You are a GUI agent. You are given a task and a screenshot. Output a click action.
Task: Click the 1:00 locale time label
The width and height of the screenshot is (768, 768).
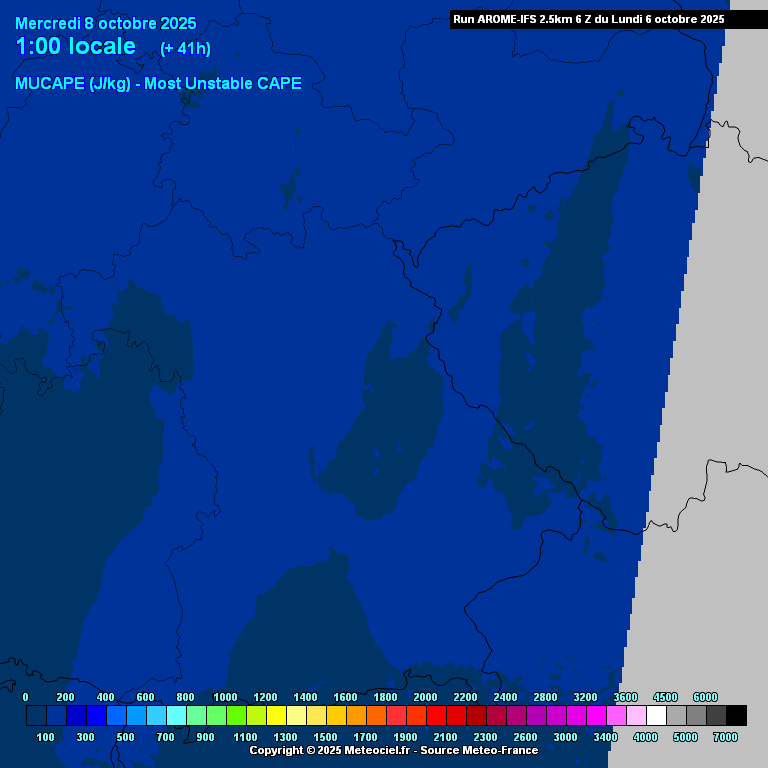point(76,47)
